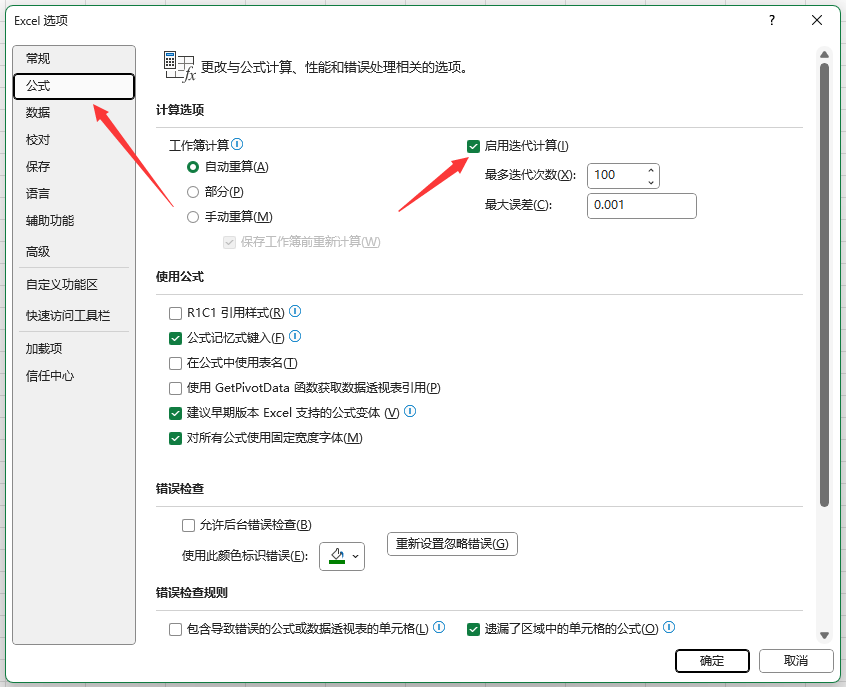The height and width of the screenshot is (687, 846).
Task: Open the 辅助功能 category
Action: pos(74,221)
